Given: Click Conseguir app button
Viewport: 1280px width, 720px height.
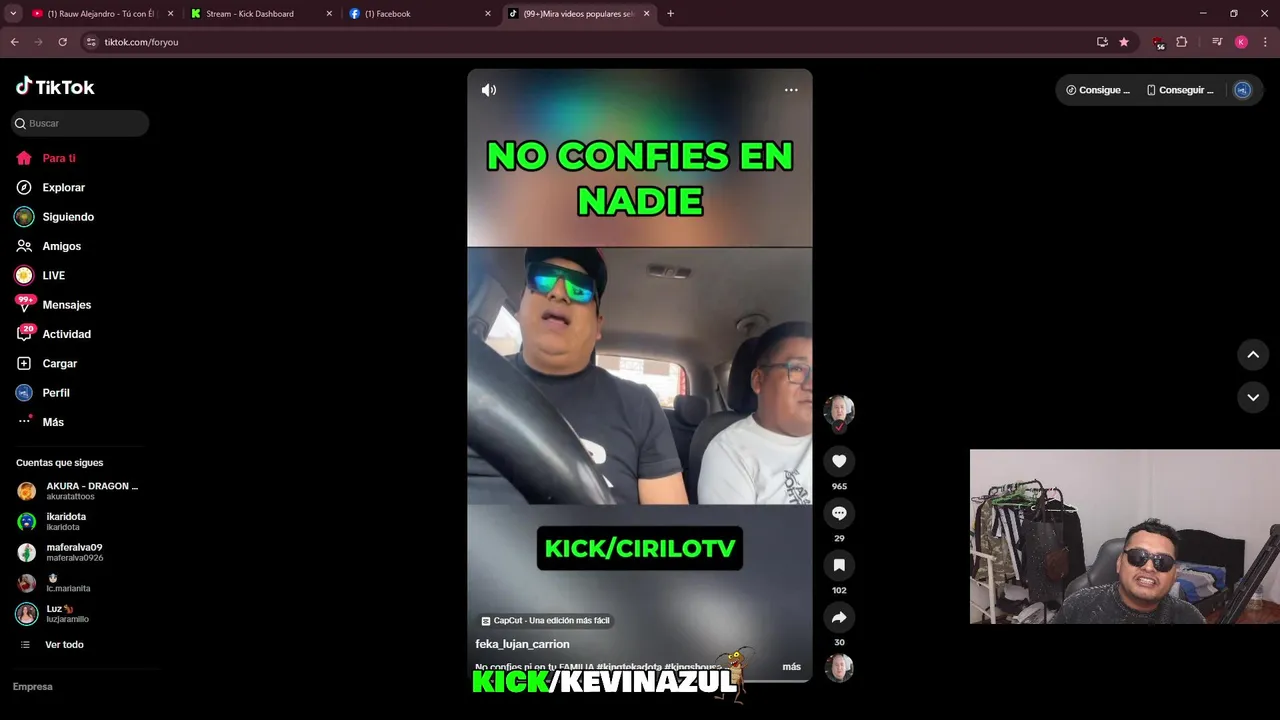Looking at the screenshot, I should click(1180, 90).
